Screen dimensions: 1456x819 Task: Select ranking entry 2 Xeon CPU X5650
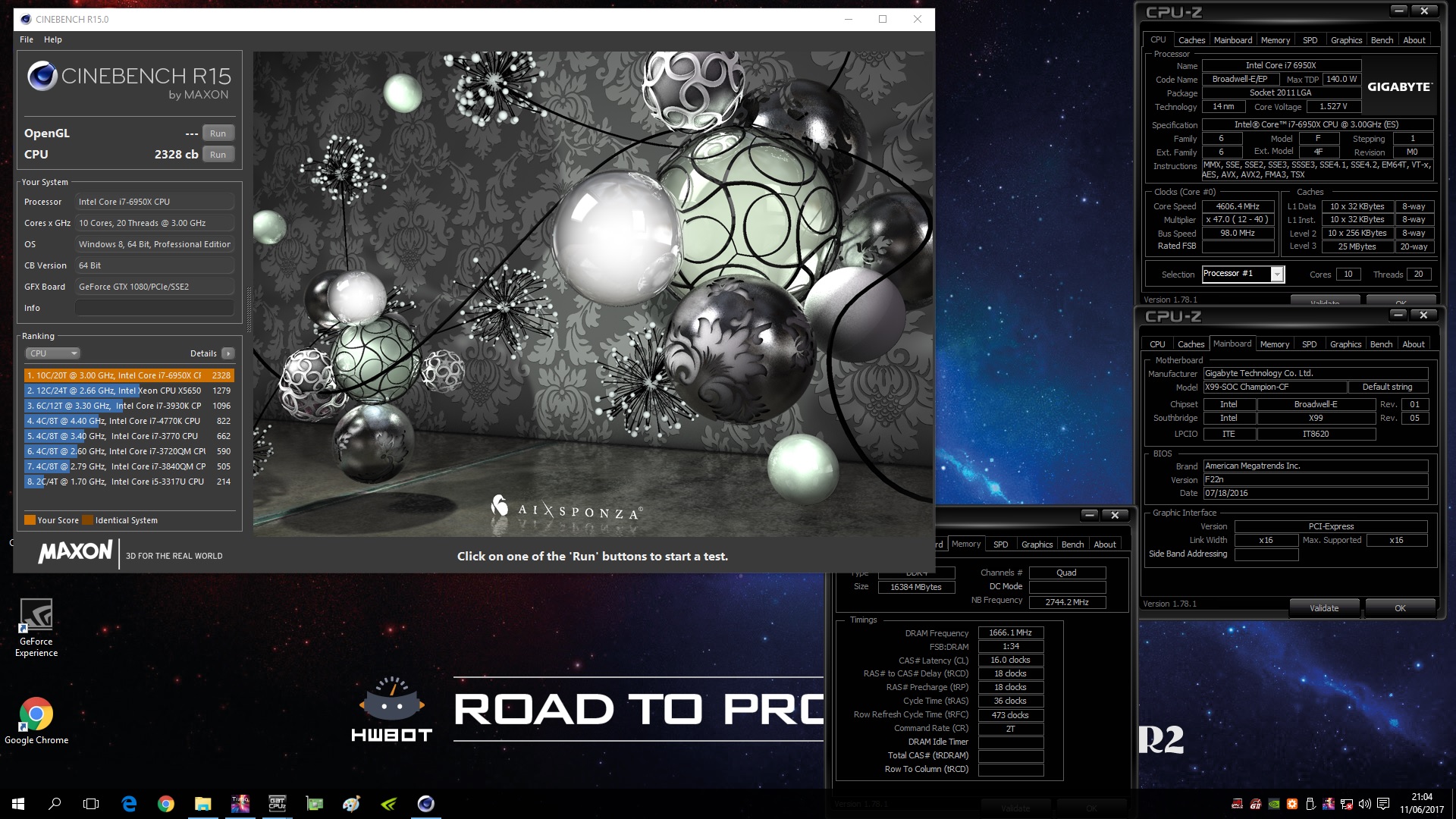(x=129, y=391)
